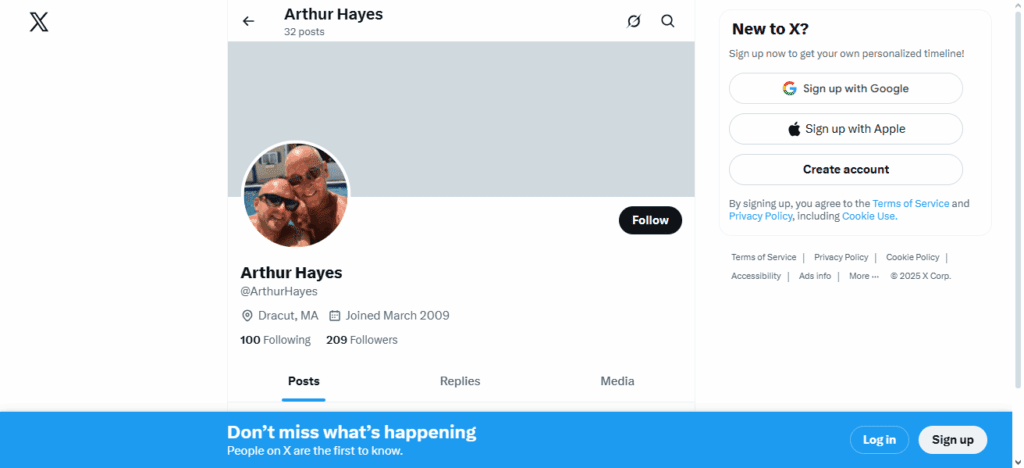Open Arthur Hayes's profile picture
Screen dimensions: 1024x468
coord(295,194)
